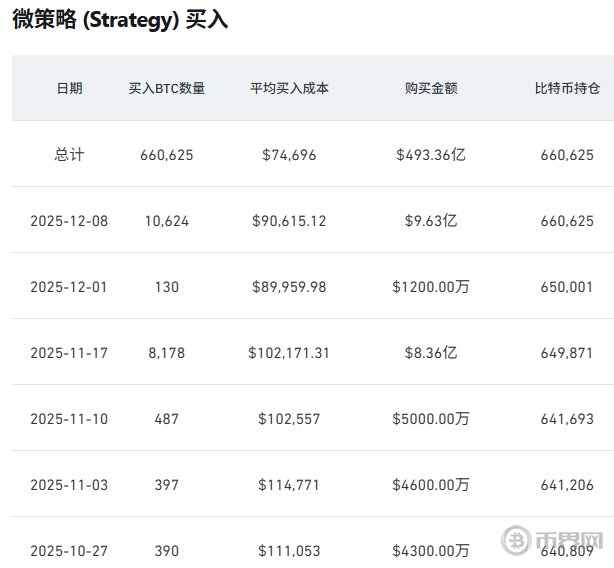
Task: Select the 2025-12-08 date cell
Action: click(69, 220)
